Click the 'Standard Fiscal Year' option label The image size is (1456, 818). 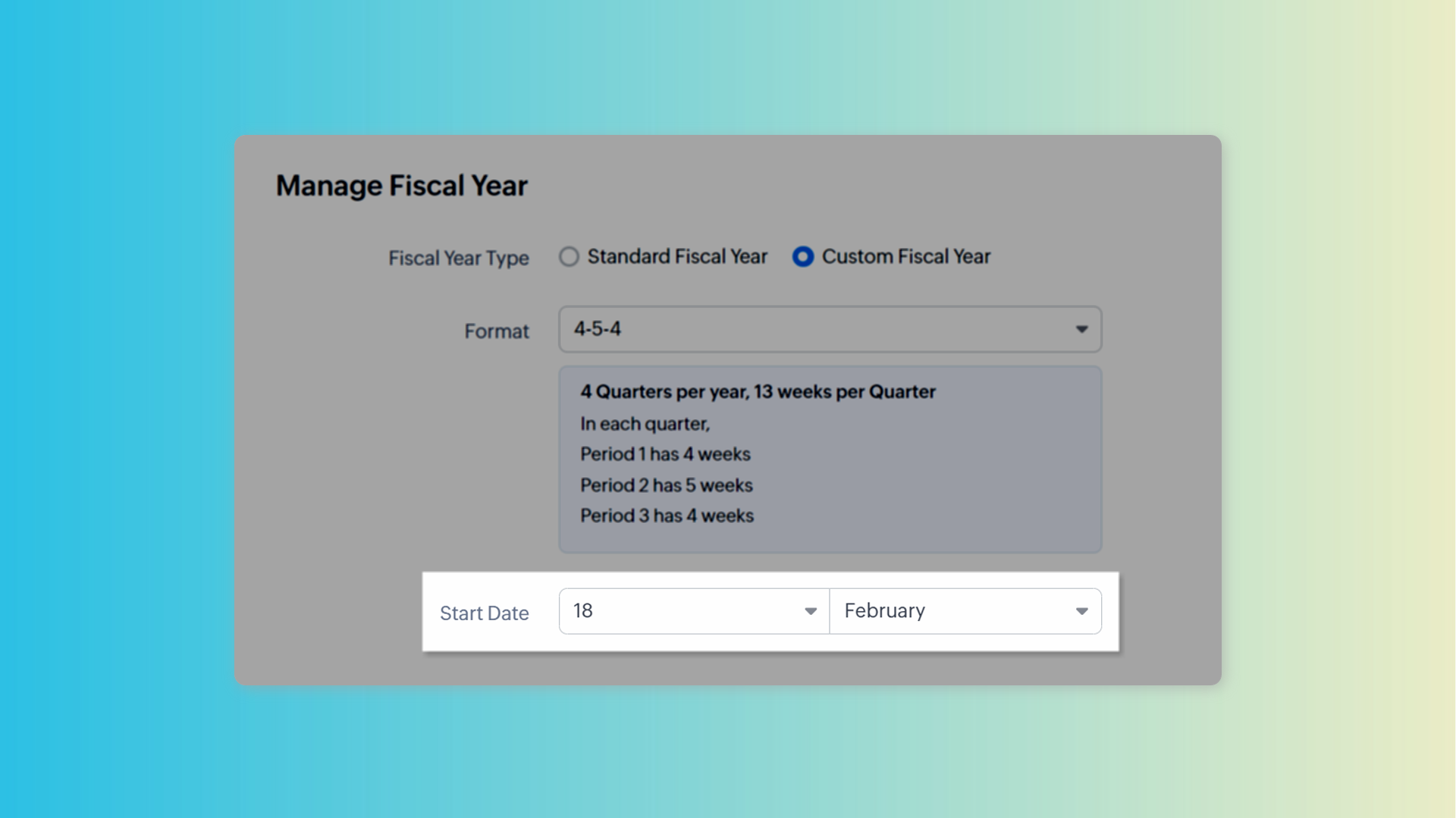(x=677, y=257)
